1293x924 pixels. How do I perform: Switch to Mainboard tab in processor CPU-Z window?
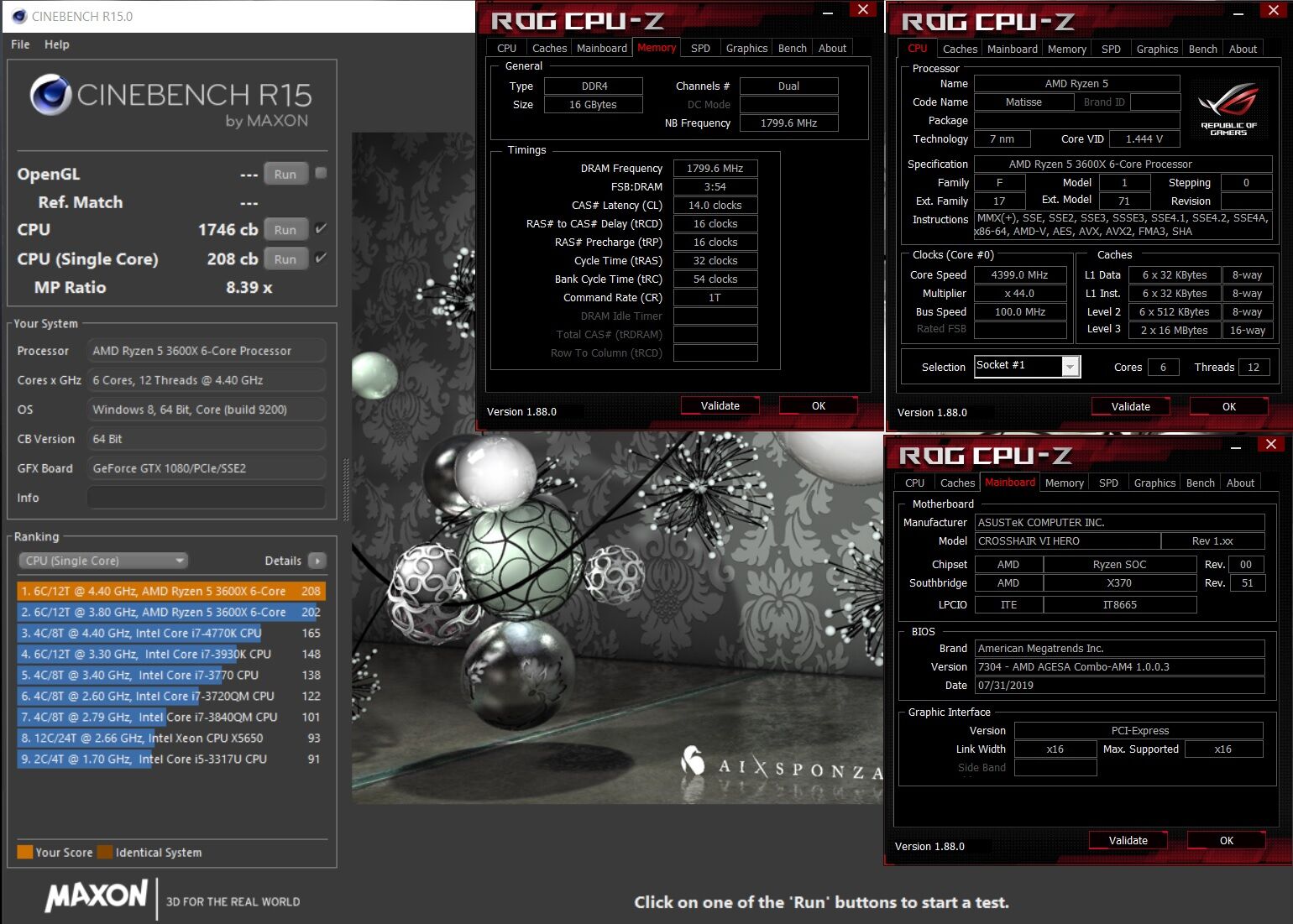1012,49
